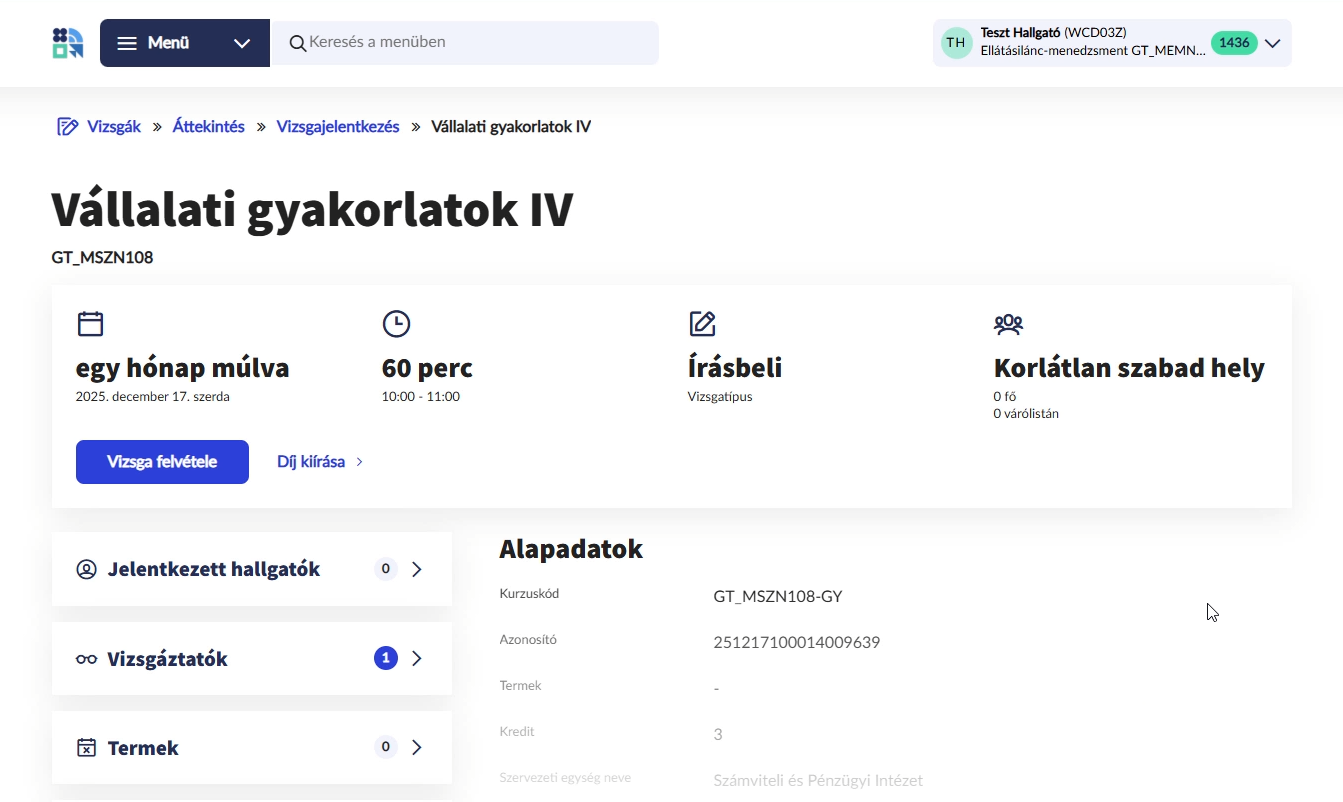This screenshot has height=802, width=1343.
Task: Open the user profile dropdown arrow
Action: click(x=1272, y=43)
